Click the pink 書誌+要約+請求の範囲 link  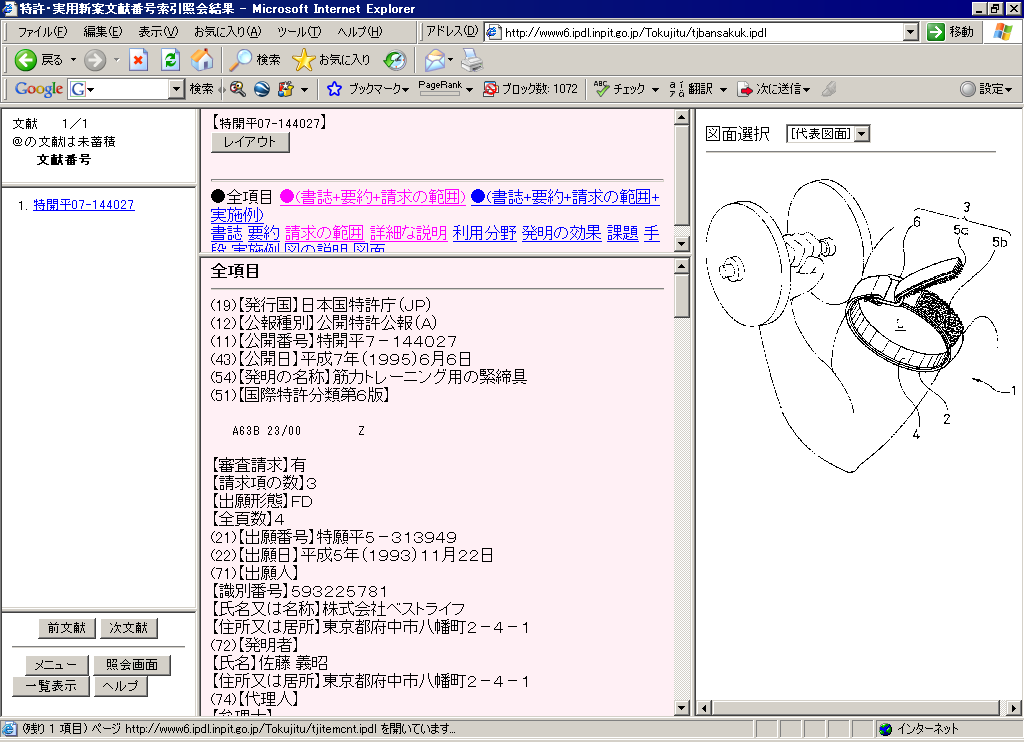click(372, 197)
